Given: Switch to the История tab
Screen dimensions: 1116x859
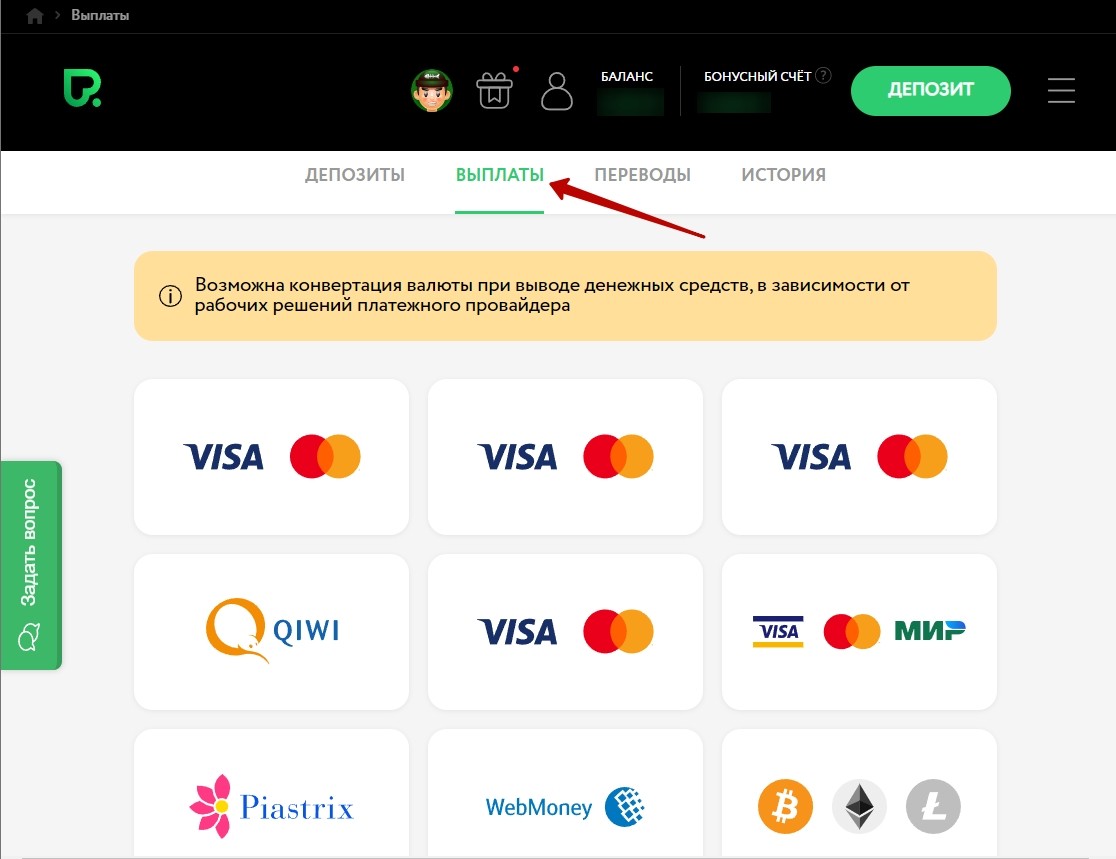Looking at the screenshot, I should 783,175.
